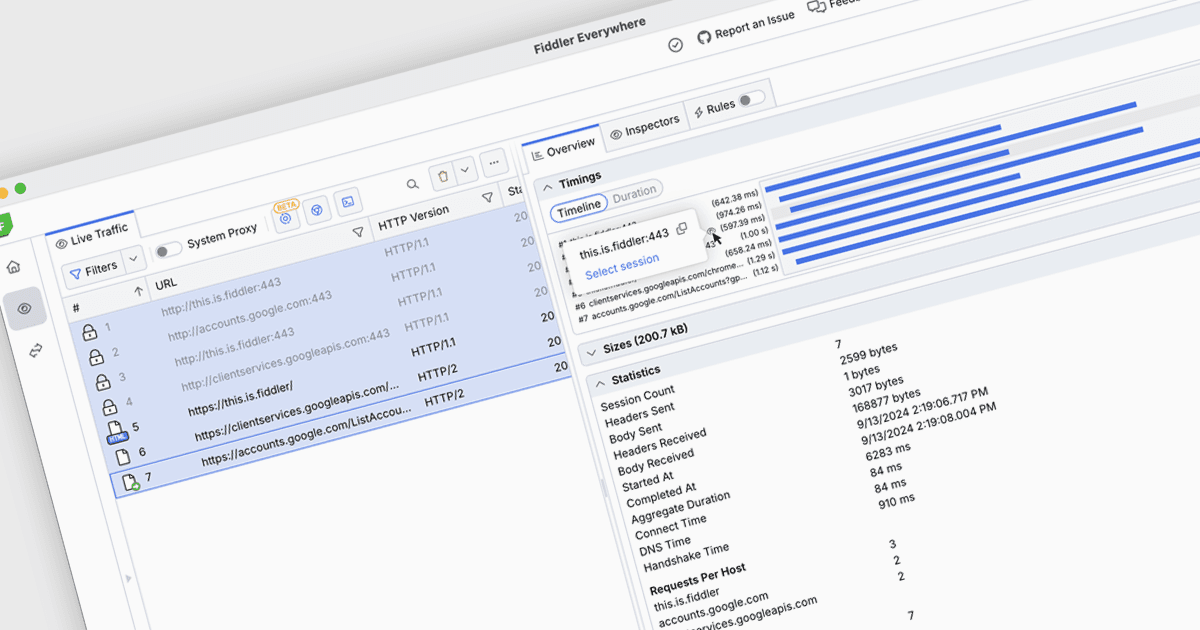The width and height of the screenshot is (1200, 630).
Task: Click the green window maximize dot
Action: (20, 188)
